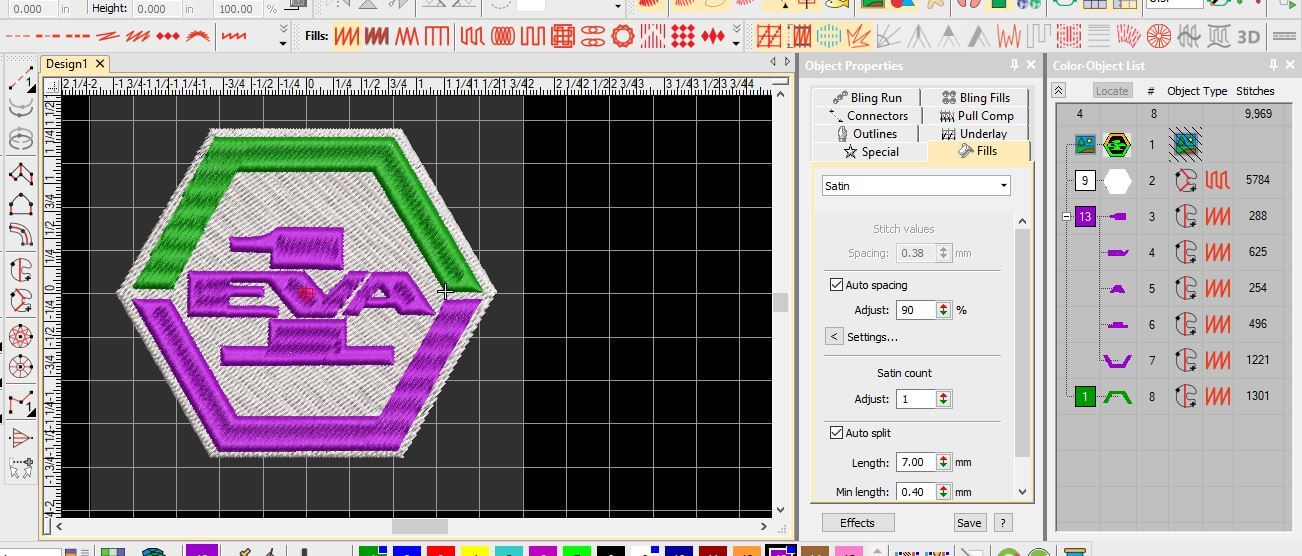1302x556 pixels.
Task: Apply the jagged edge effect icon
Action: [1008, 37]
